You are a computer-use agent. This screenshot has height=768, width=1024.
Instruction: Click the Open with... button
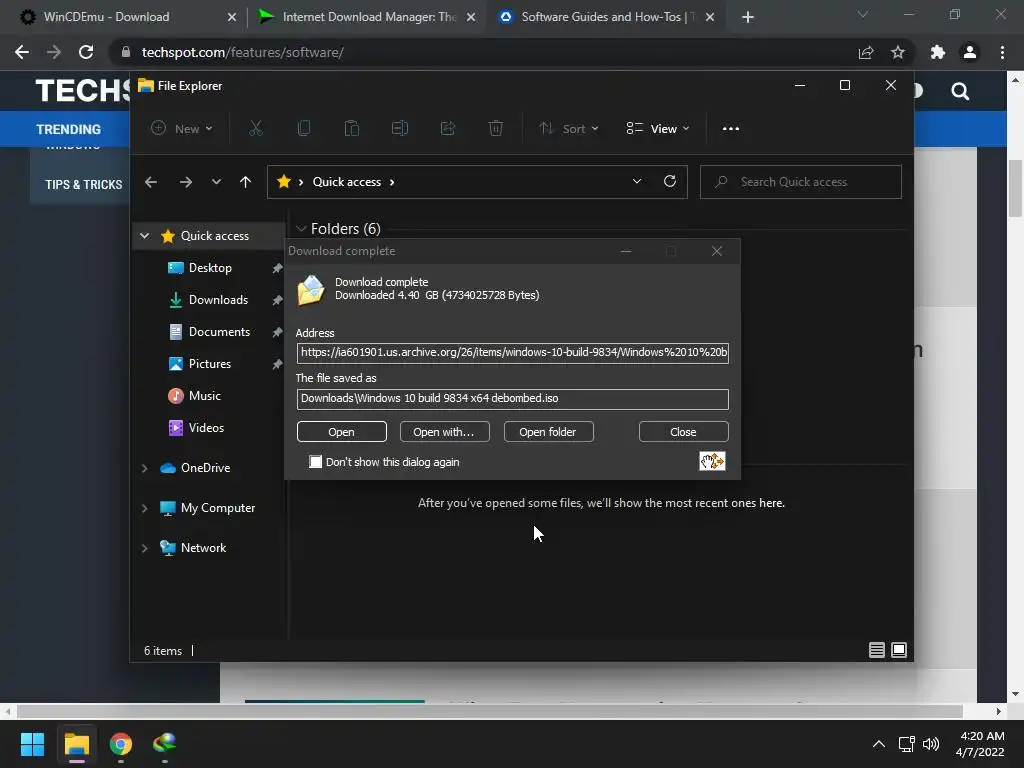pyautogui.click(x=444, y=432)
